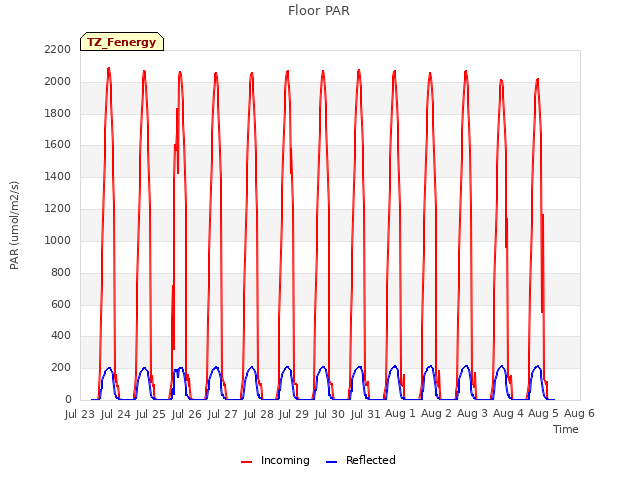Click the Jul 29 x-axis tick label
Screen dimensions: 640x480
(294, 414)
